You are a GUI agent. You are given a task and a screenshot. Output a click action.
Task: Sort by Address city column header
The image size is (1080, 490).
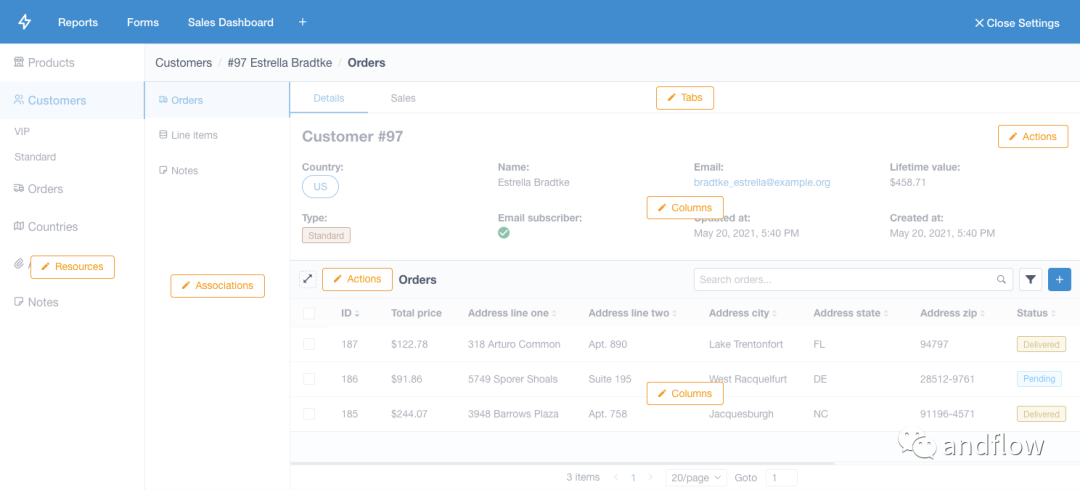point(742,313)
